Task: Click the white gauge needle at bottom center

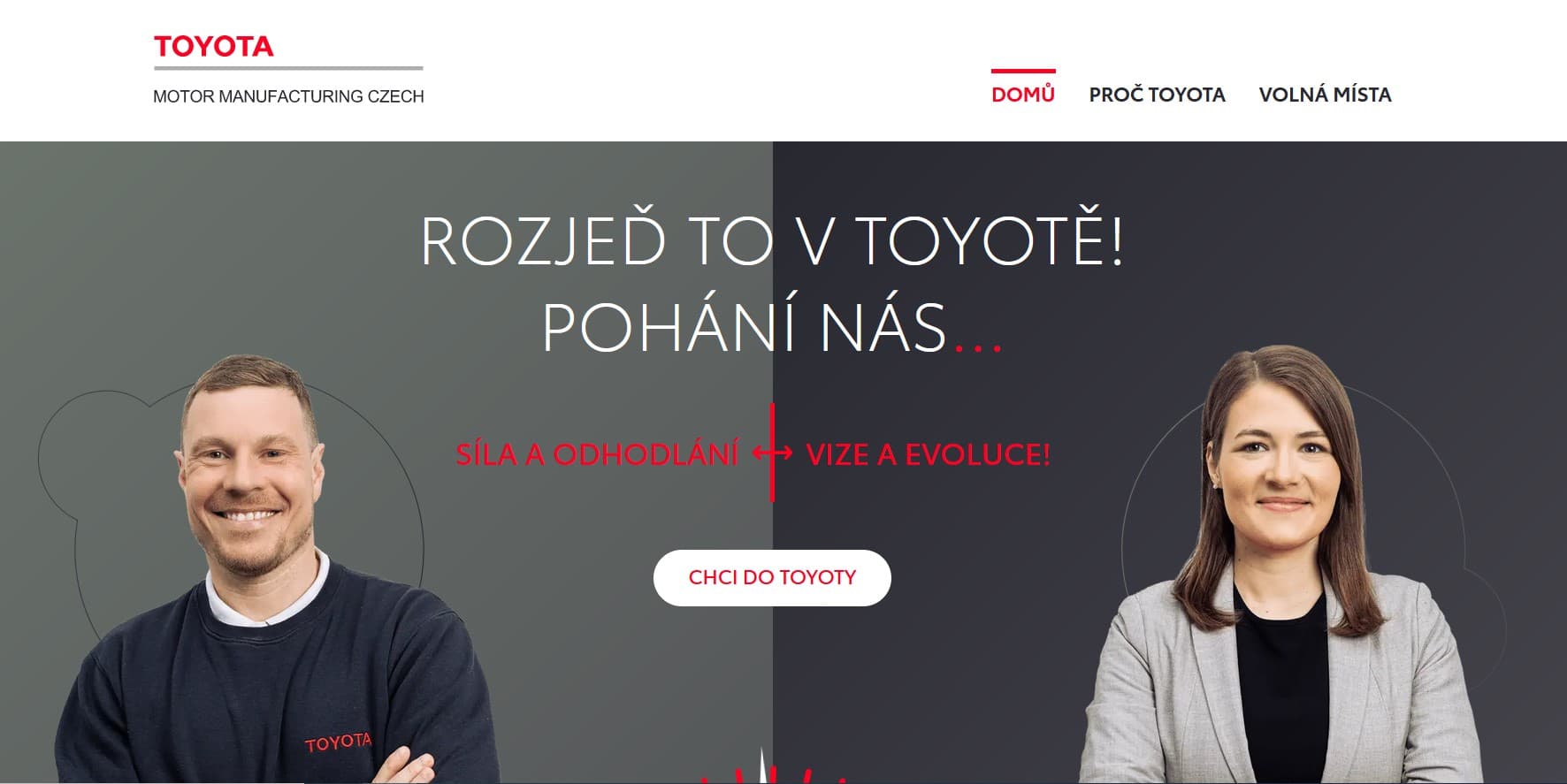Action: pyautogui.click(x=762, y=766)
